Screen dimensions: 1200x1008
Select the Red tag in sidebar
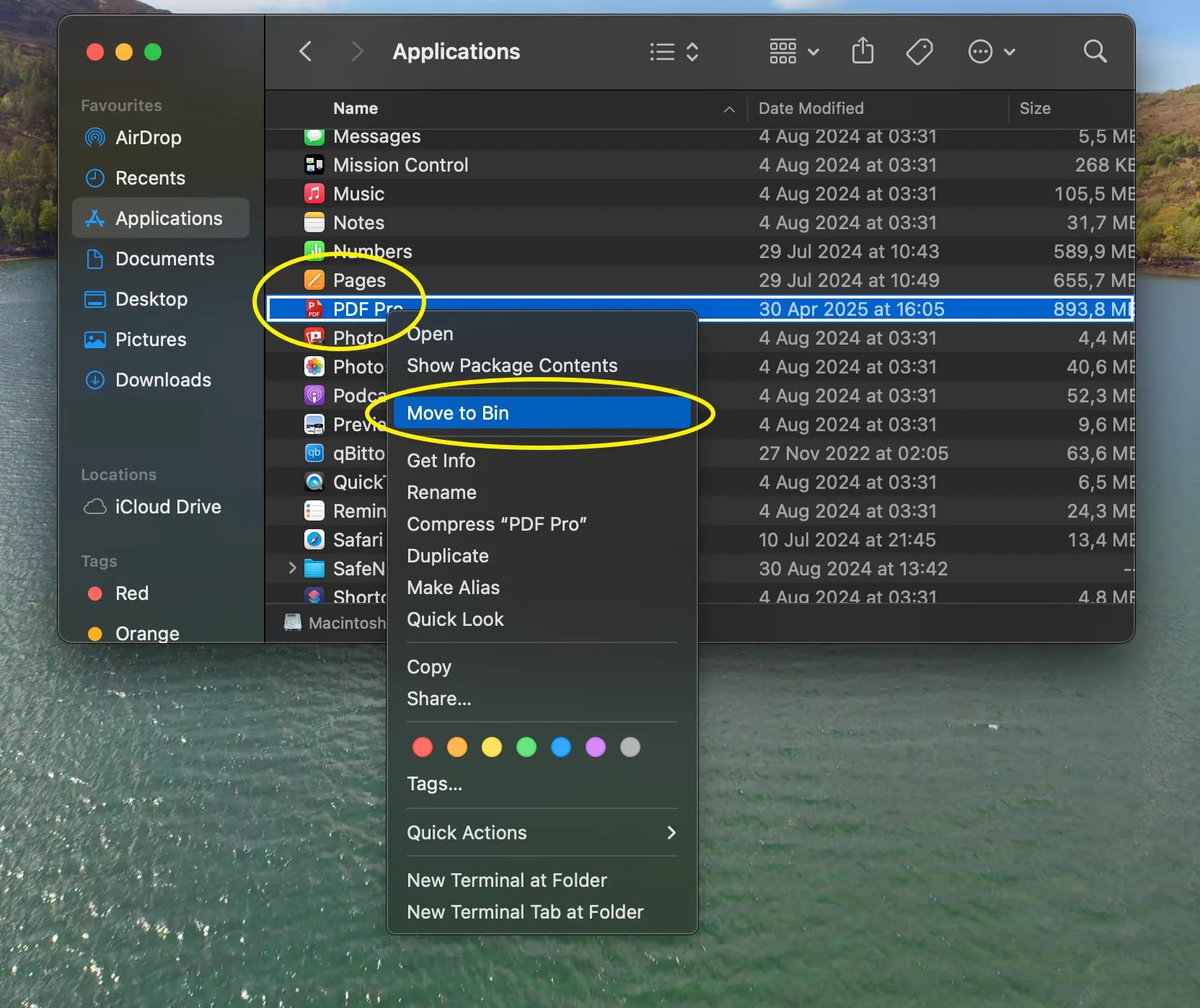coord(161,593)
